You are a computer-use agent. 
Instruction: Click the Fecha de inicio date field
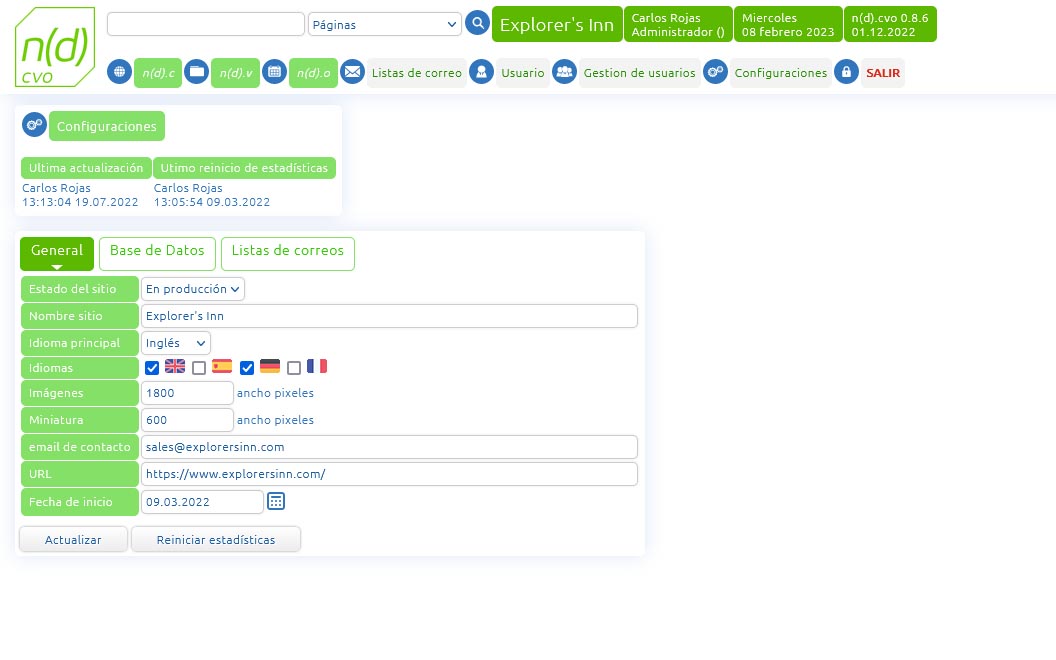[202, 502]
